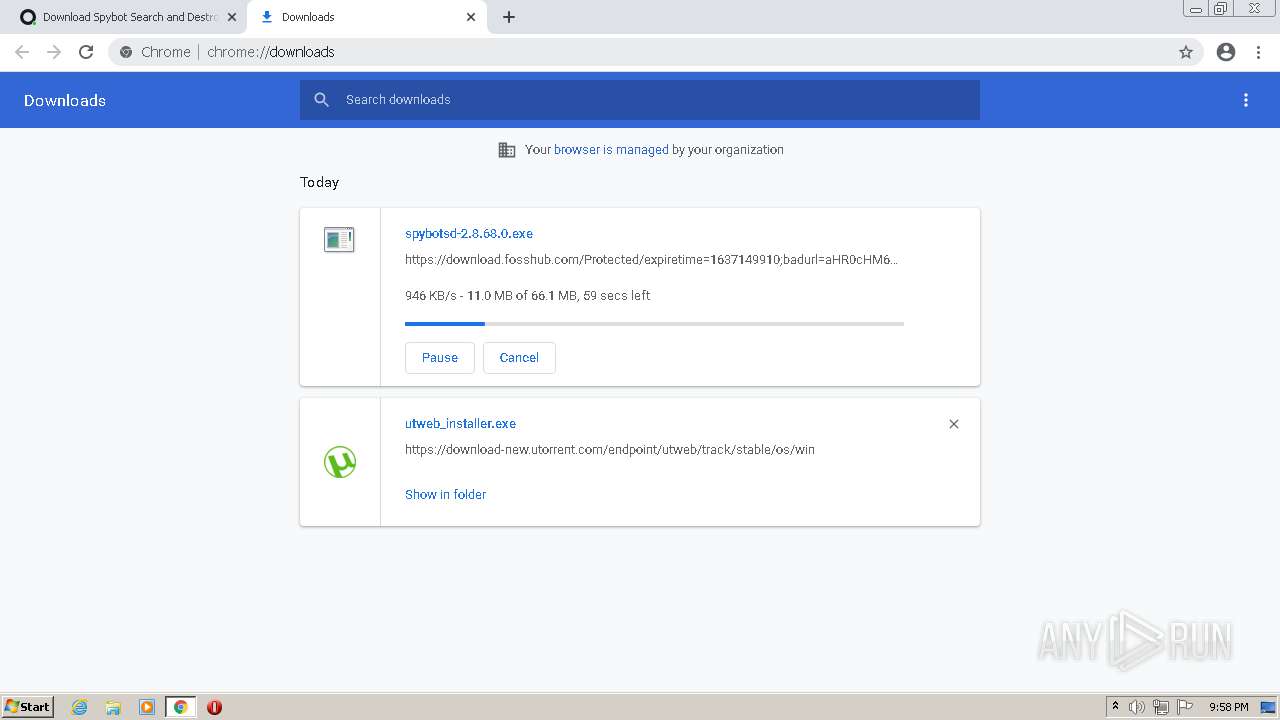
Task: Open the Chrome profile avatar
Action: [x=1226, y=52]
